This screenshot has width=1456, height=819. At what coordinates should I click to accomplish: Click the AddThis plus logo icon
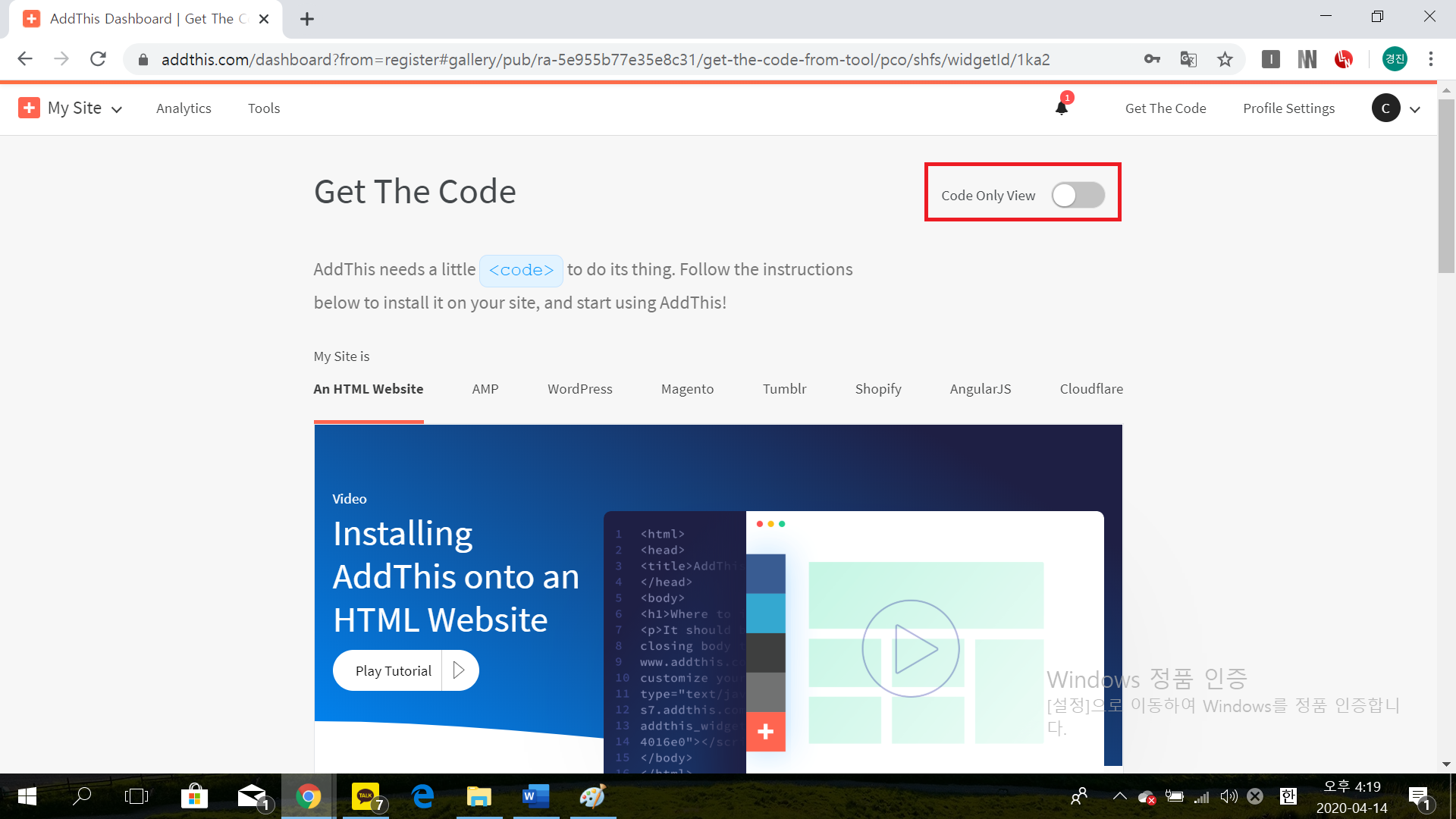pyautogui.click(x=29, y=108)
